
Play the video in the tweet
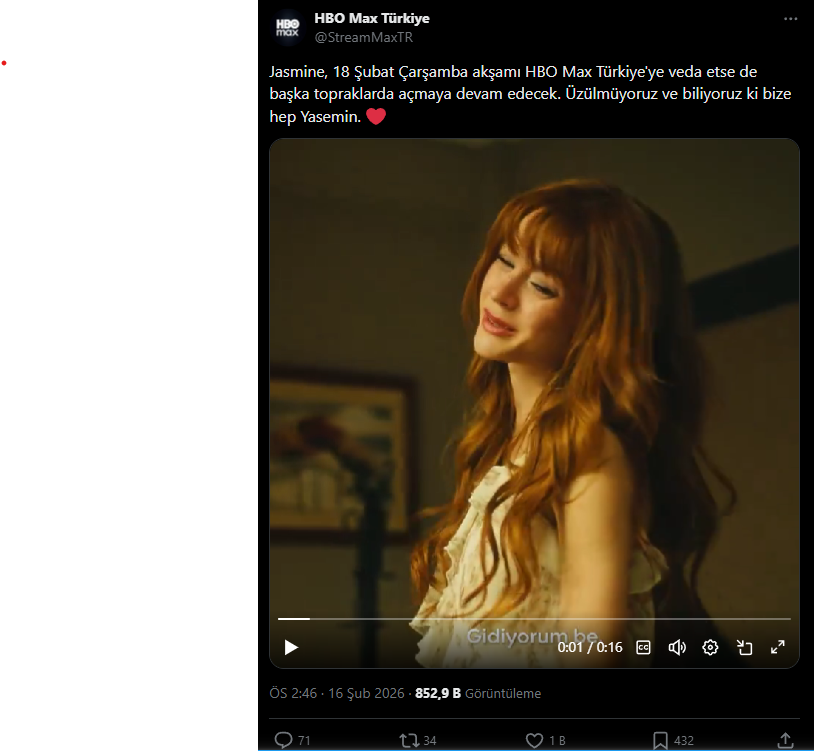[291, 647]
